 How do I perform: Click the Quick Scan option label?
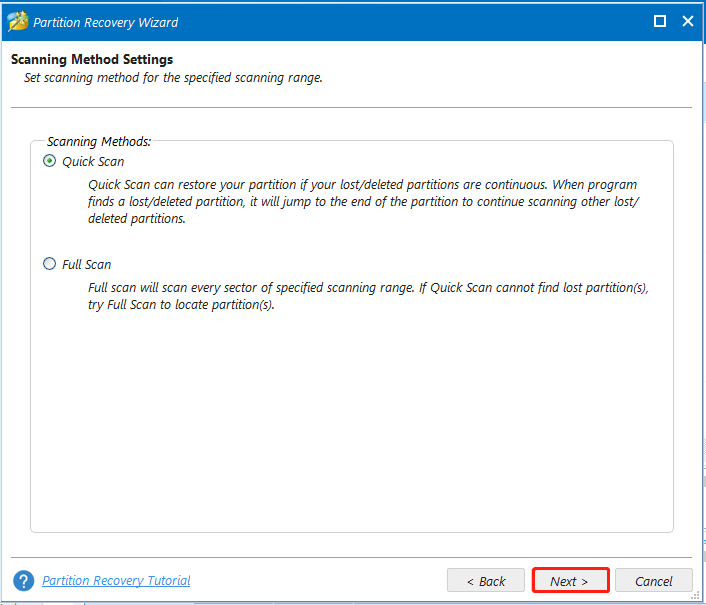coord(93,162)
